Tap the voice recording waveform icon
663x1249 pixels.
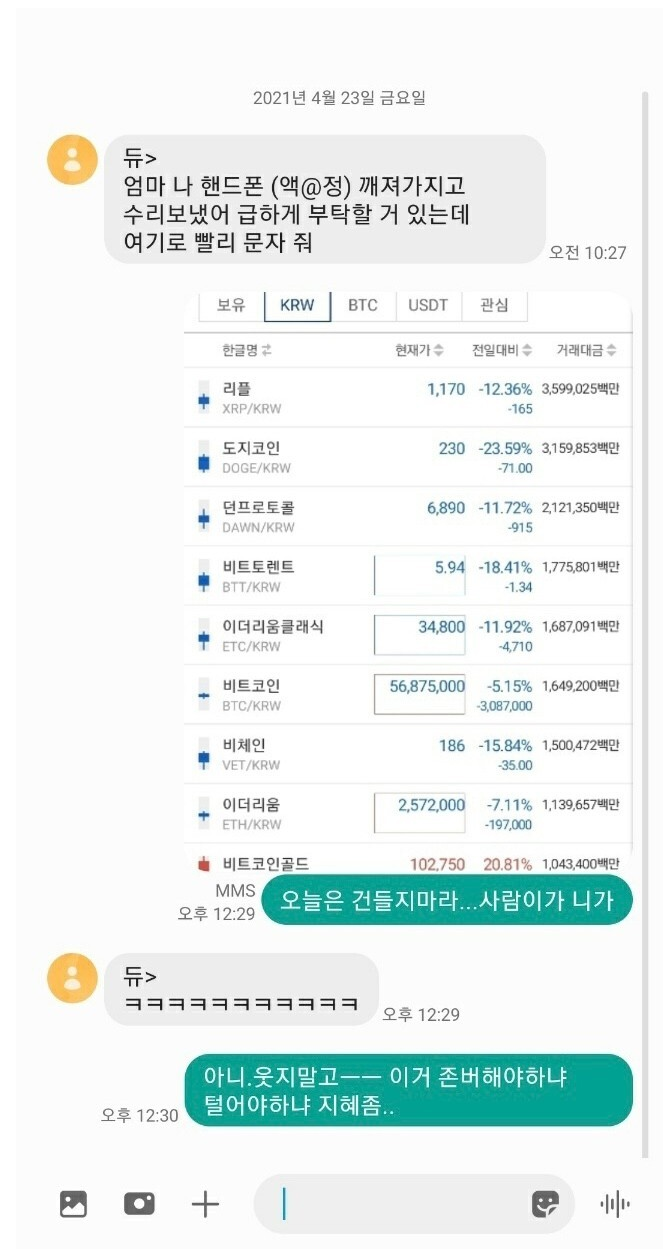[x=615, y=1204]
